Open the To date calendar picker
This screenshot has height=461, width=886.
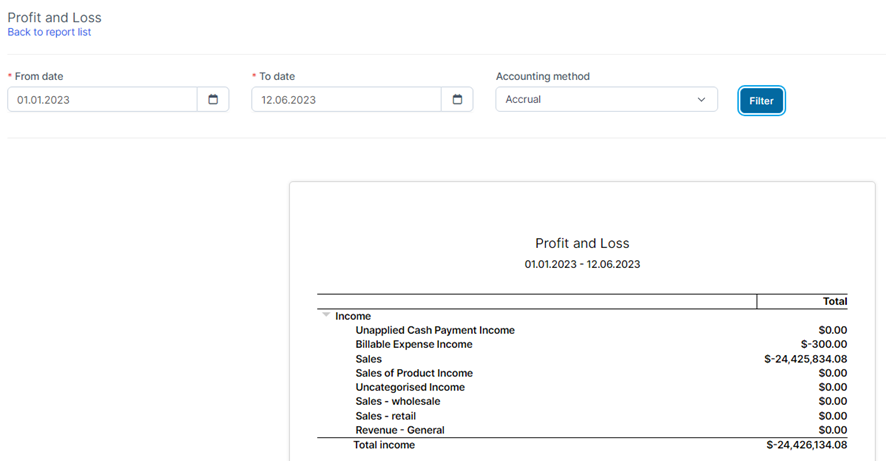[x=457, y=99]
